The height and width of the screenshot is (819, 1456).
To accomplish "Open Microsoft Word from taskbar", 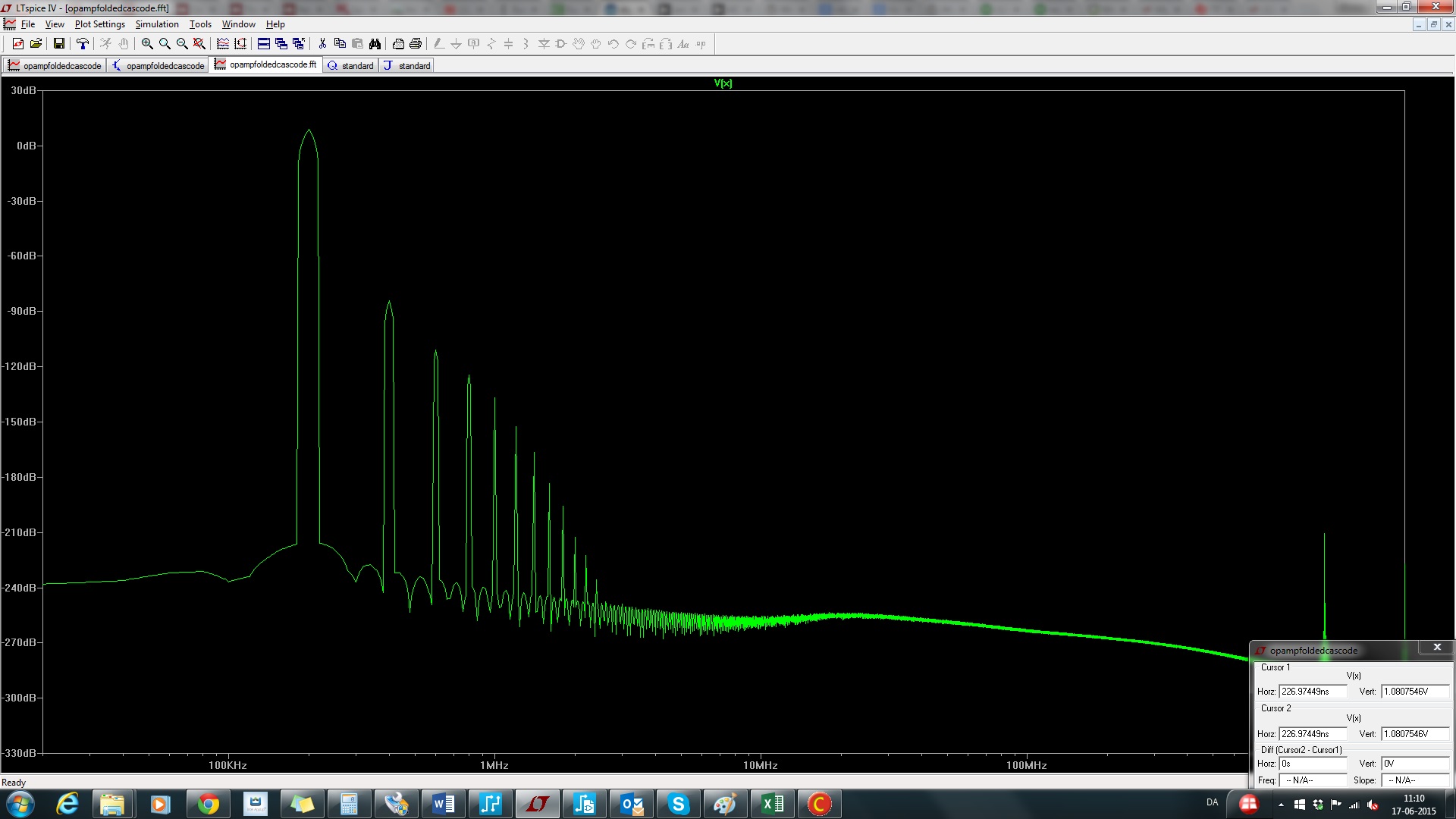I will (443, 804).
